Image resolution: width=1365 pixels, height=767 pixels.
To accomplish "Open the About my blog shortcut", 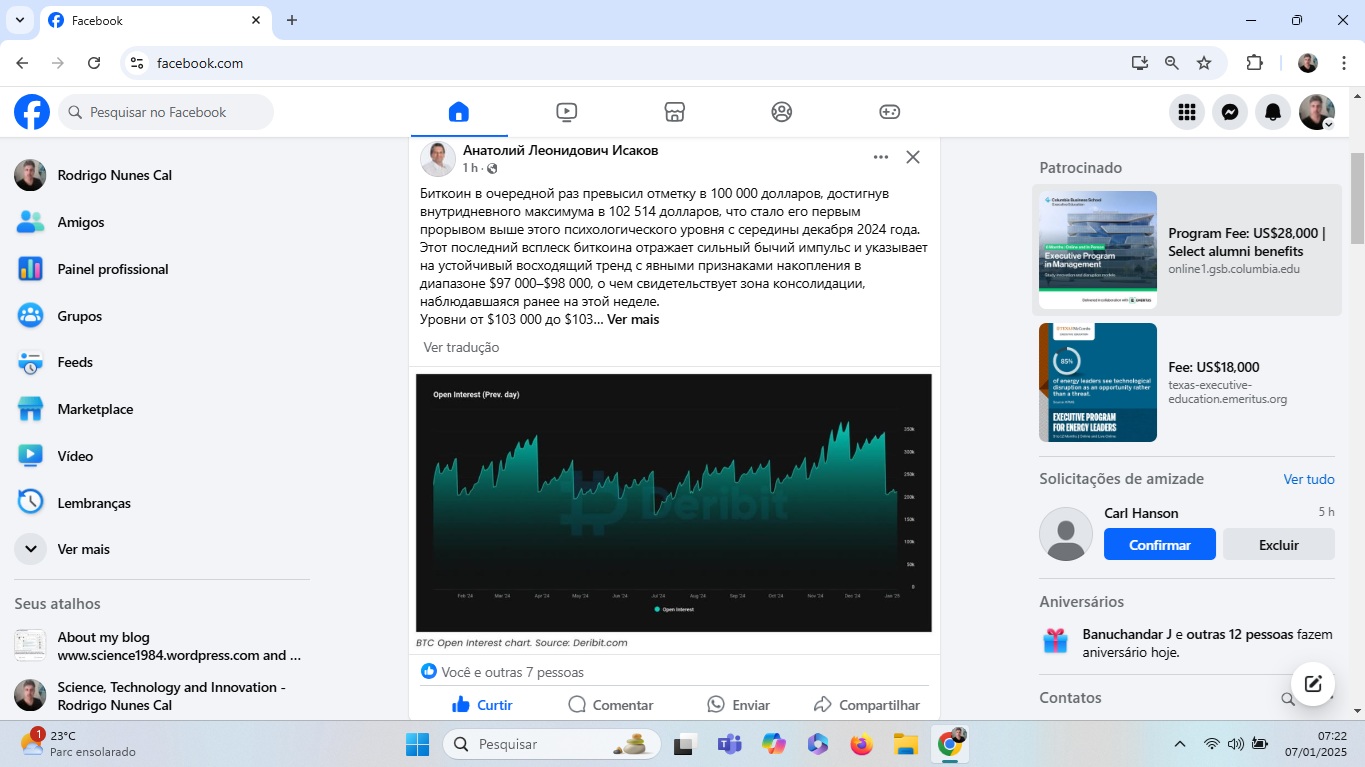I will (160, 646).
